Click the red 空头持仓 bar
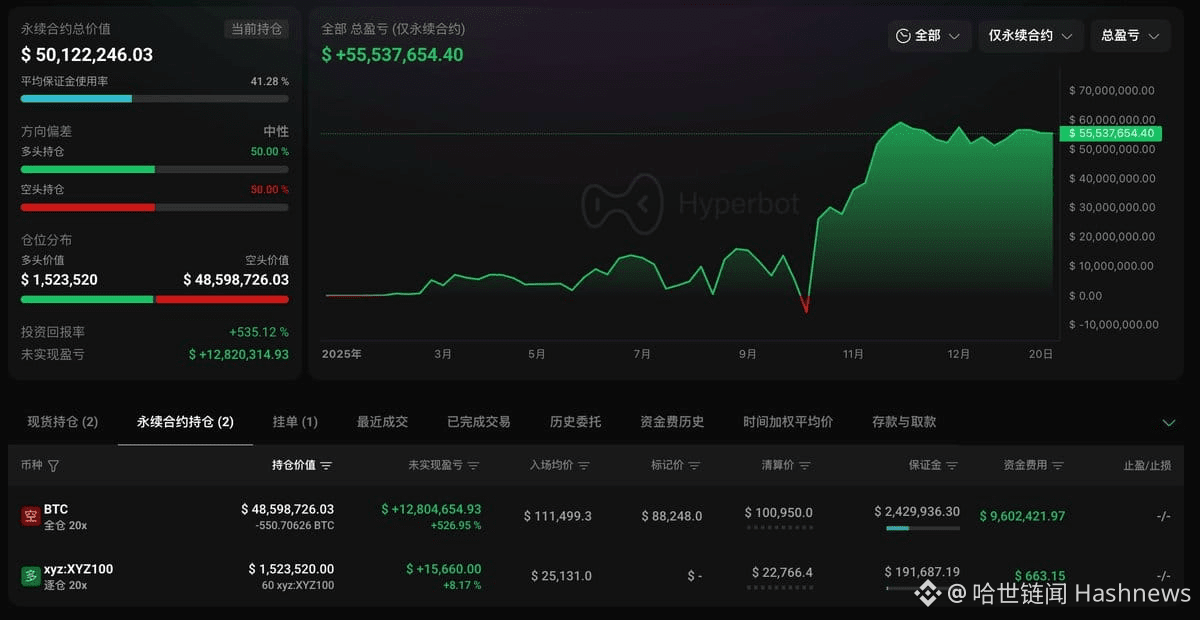Viewport: 1200px width, 620px height. (155, 207)
